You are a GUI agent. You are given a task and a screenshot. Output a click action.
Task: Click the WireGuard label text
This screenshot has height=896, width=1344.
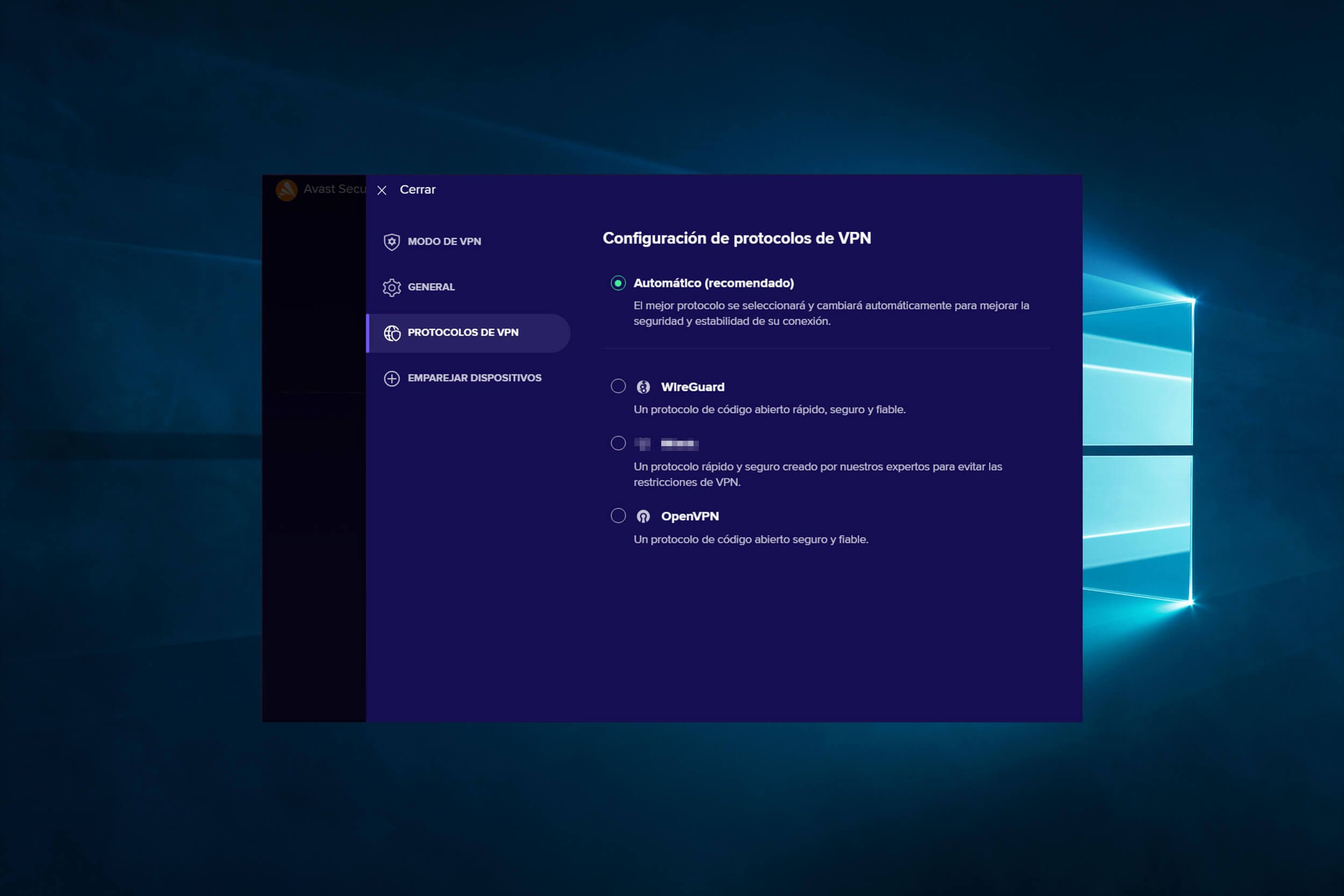click(692, 387)
